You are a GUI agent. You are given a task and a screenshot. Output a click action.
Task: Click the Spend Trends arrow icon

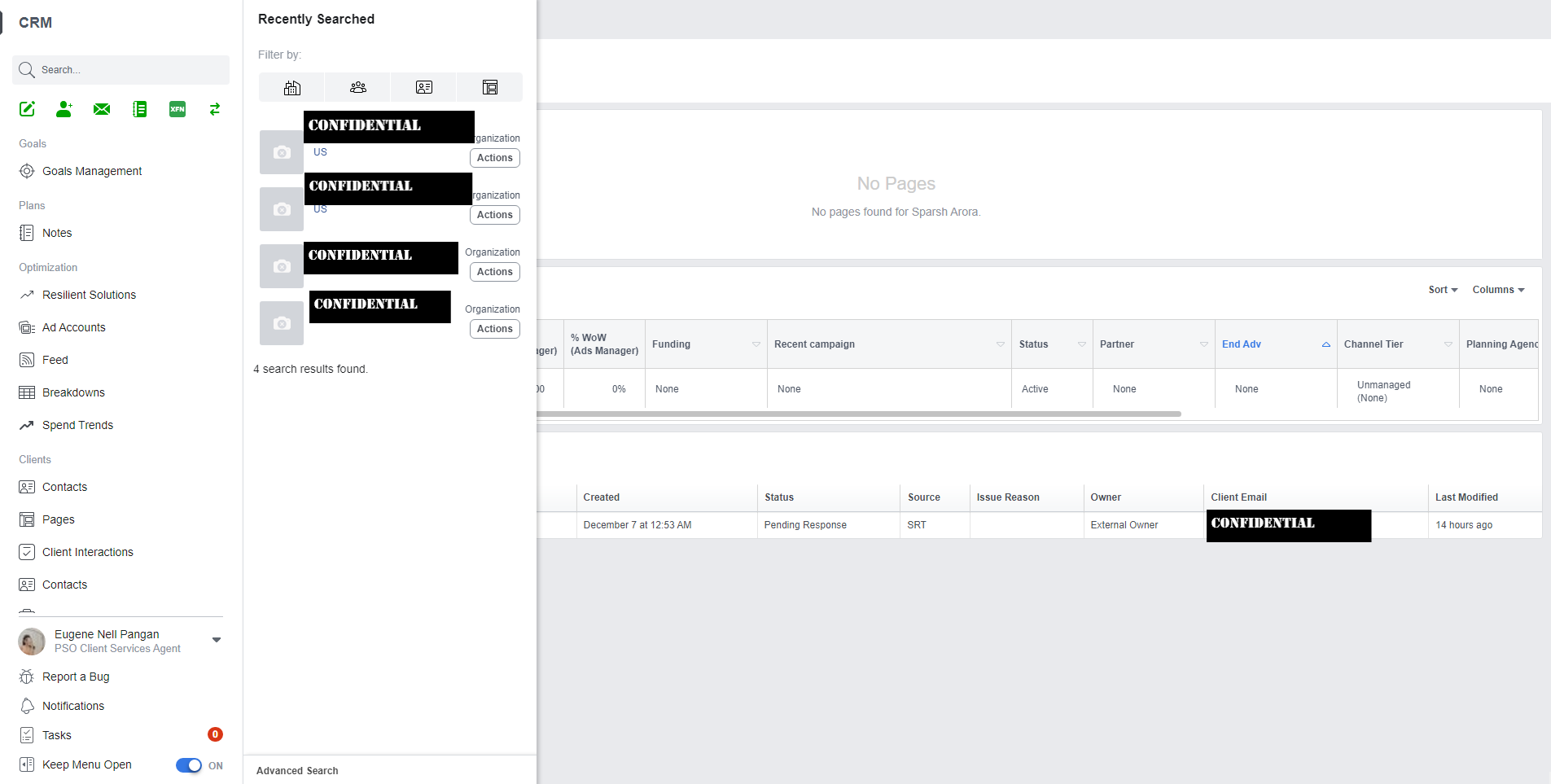pyautogui.click(x=27, y=425)
